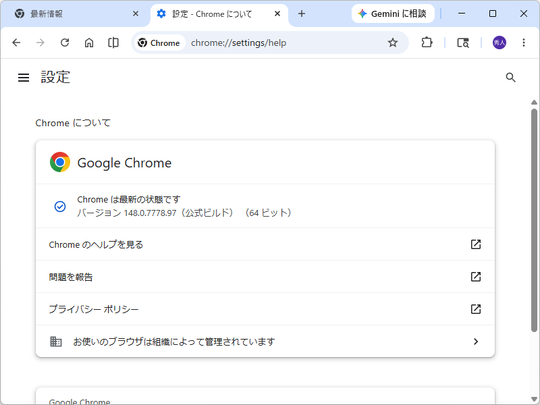Open the Chrome three-dot menu
Viewport: 540px width, 405px height.
[523, 43]
